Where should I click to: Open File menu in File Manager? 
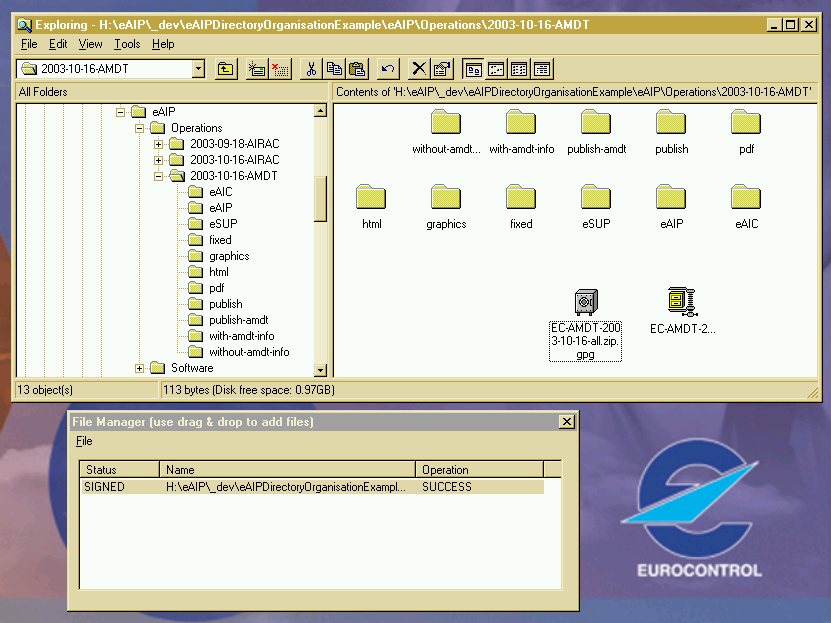tap(84, 441)
